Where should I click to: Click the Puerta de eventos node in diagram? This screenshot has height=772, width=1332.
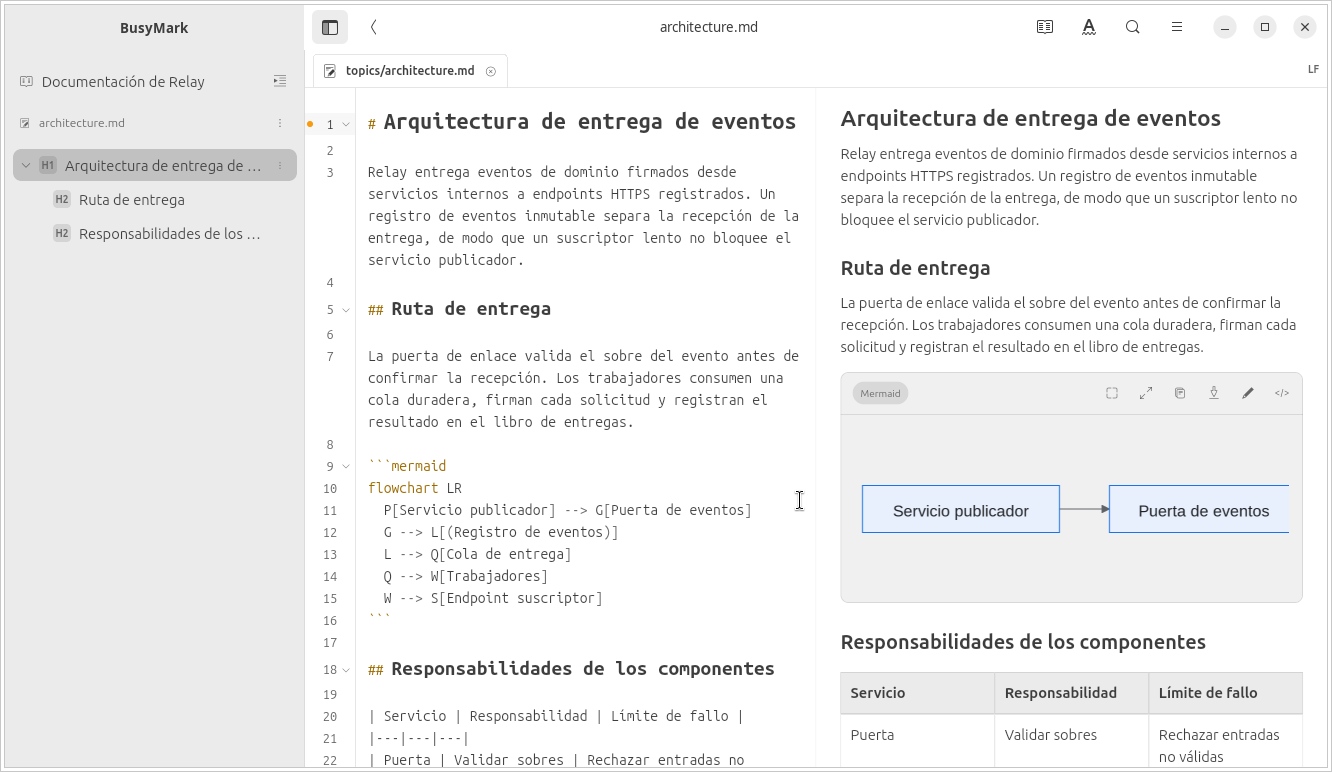(1199, 509)
